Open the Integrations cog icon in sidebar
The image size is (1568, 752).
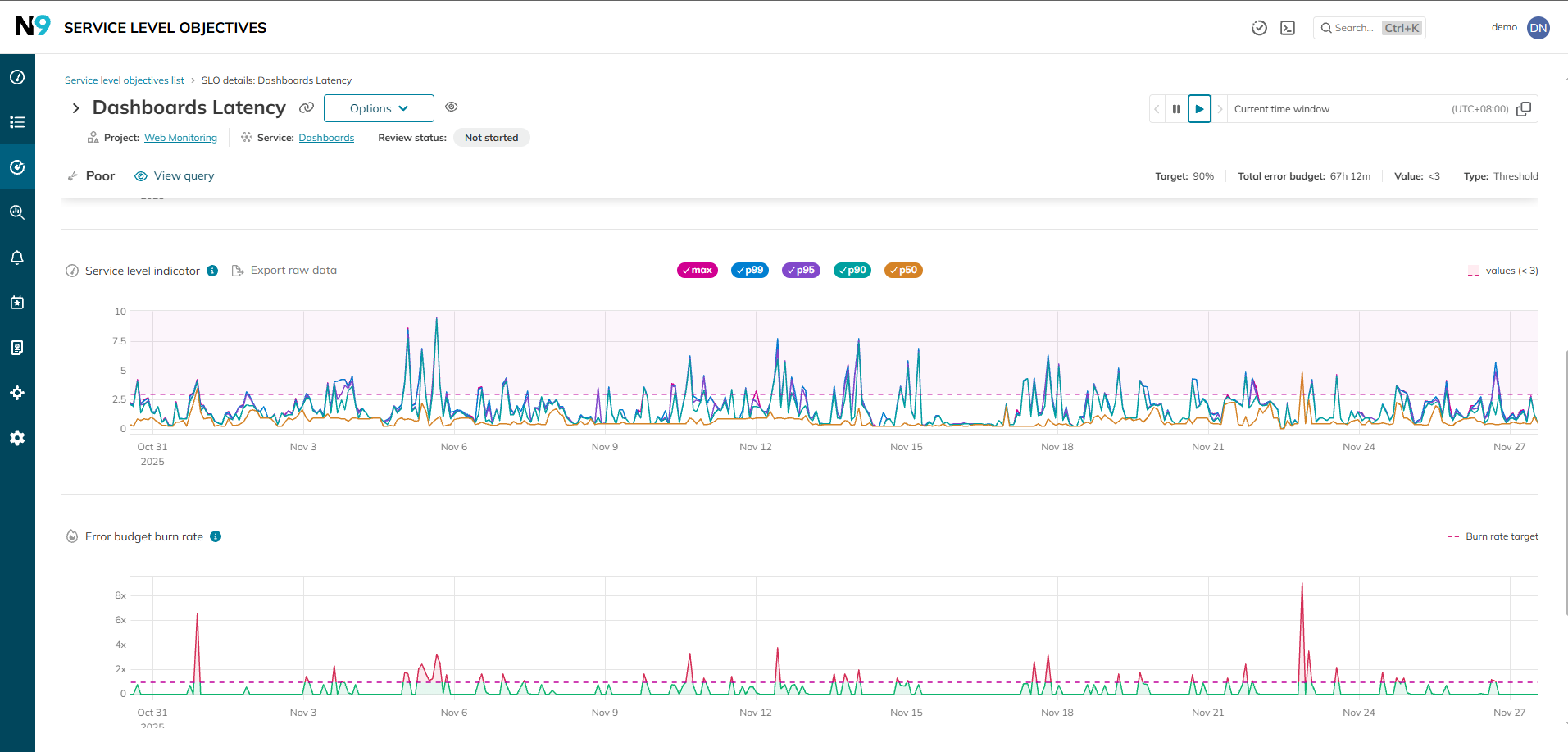pos(17,393)
